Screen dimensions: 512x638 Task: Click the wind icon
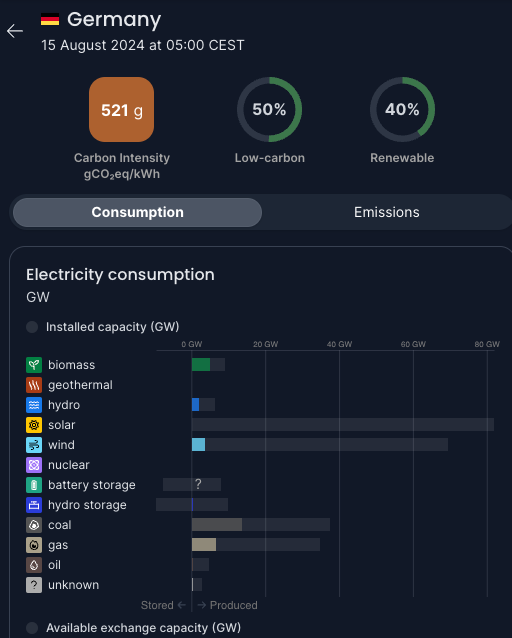pos(34,445)
